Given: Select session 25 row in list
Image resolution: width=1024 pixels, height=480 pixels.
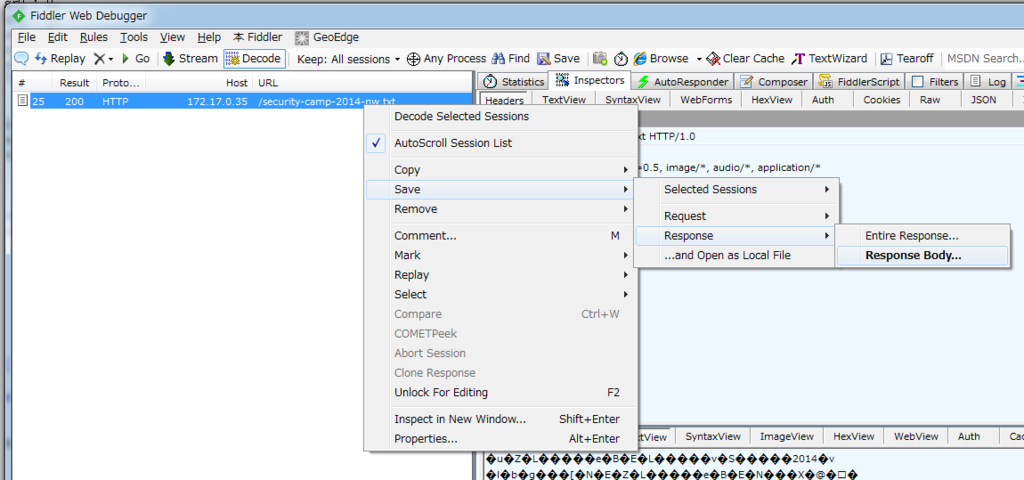Looking at the screenshot, I should point(243,101).
